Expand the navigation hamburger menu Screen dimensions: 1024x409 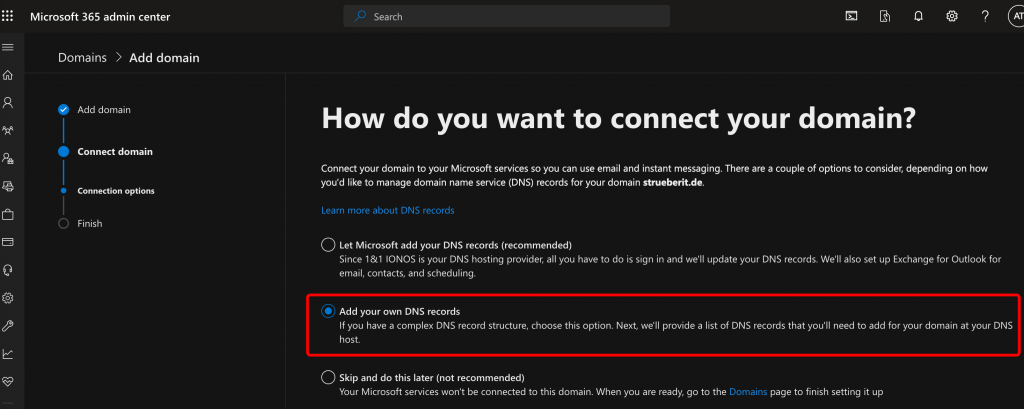click(9, 47)
